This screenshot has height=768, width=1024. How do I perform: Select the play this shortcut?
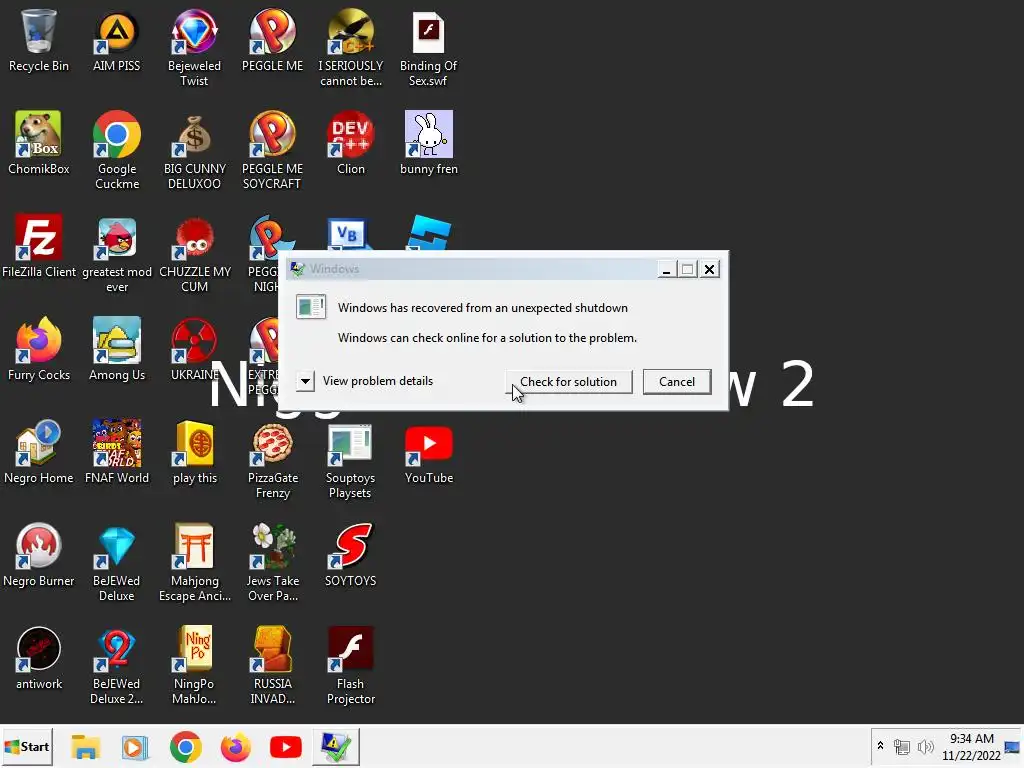coord(195,452)
